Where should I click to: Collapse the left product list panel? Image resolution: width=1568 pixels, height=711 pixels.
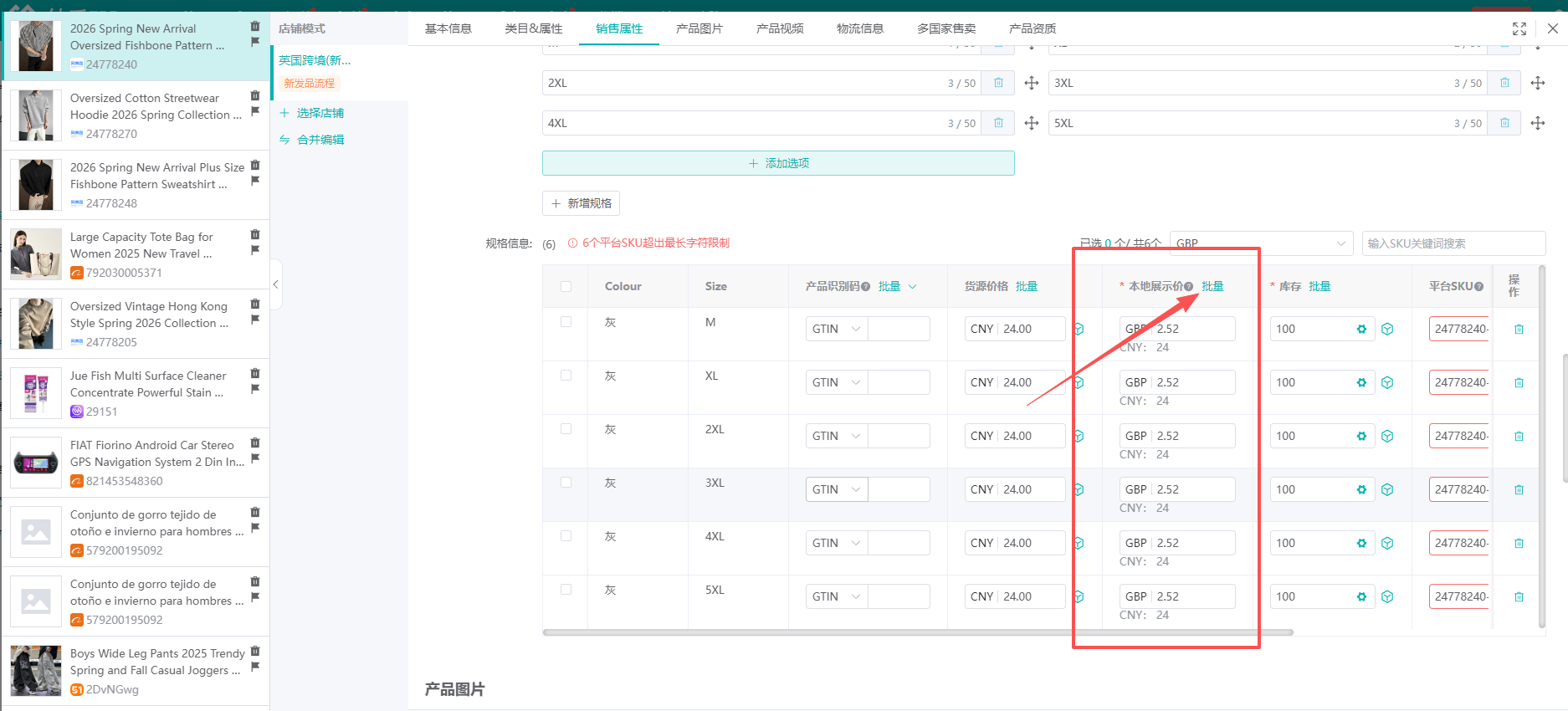pyautogui.click(x=275, y=284)
